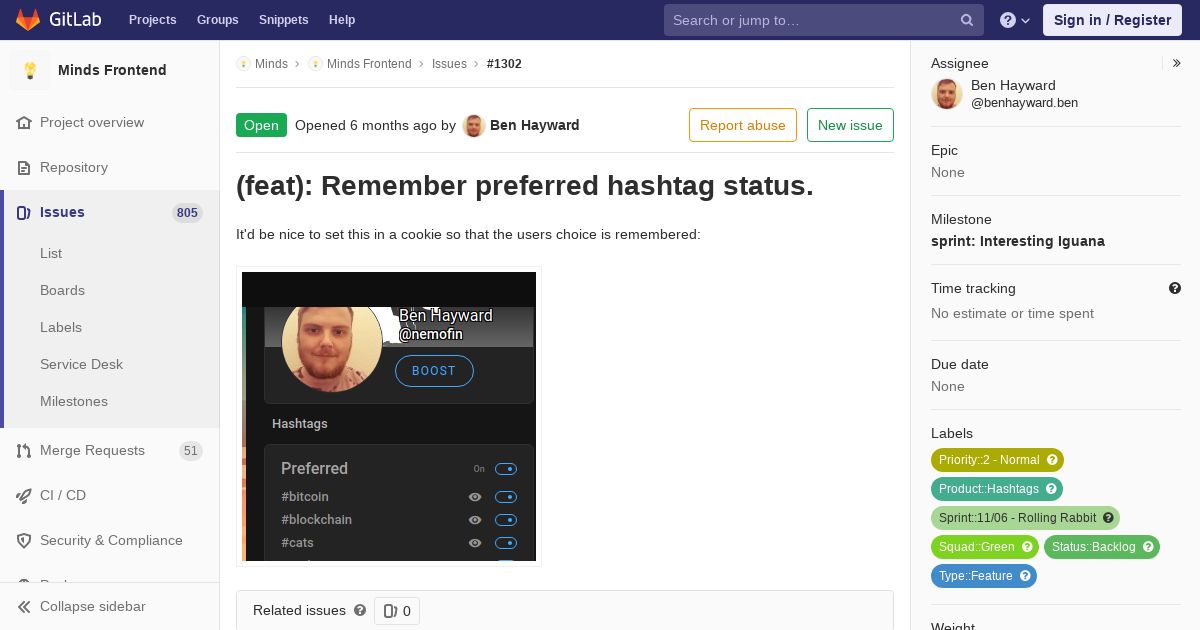Viewport: 1200px width, 630px height.
Task: Click the Open status badge
Action: coord(261,125)
